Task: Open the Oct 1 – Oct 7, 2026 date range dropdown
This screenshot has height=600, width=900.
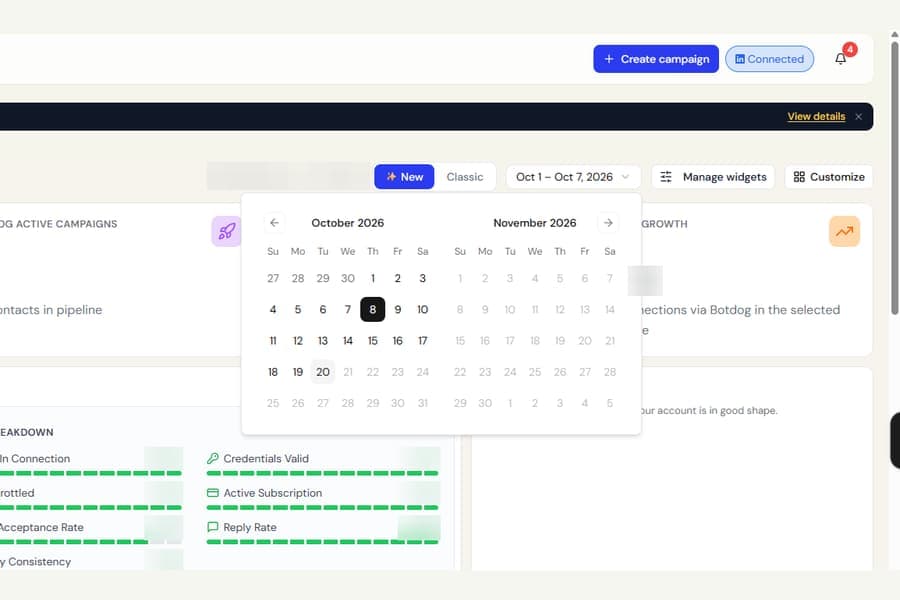Action: 572,177
